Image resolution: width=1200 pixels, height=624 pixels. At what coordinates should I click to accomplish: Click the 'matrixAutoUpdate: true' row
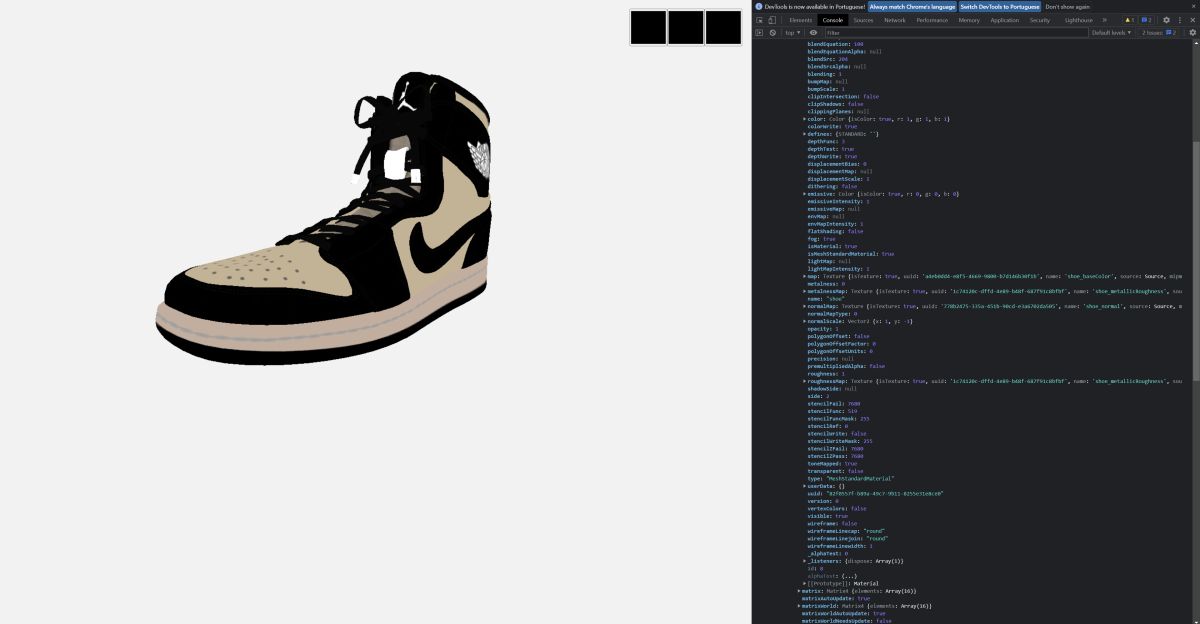836,598
